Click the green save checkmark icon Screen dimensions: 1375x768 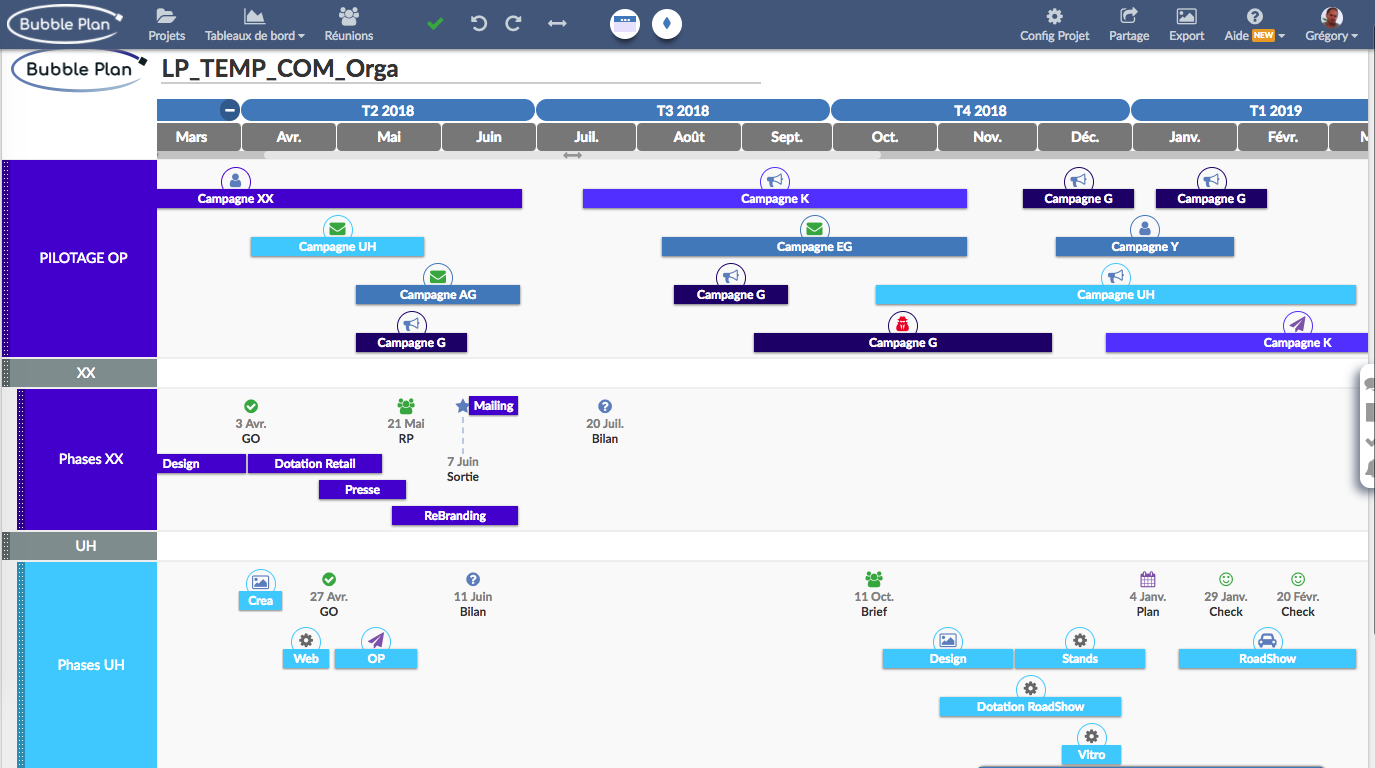tap(435, 24)
